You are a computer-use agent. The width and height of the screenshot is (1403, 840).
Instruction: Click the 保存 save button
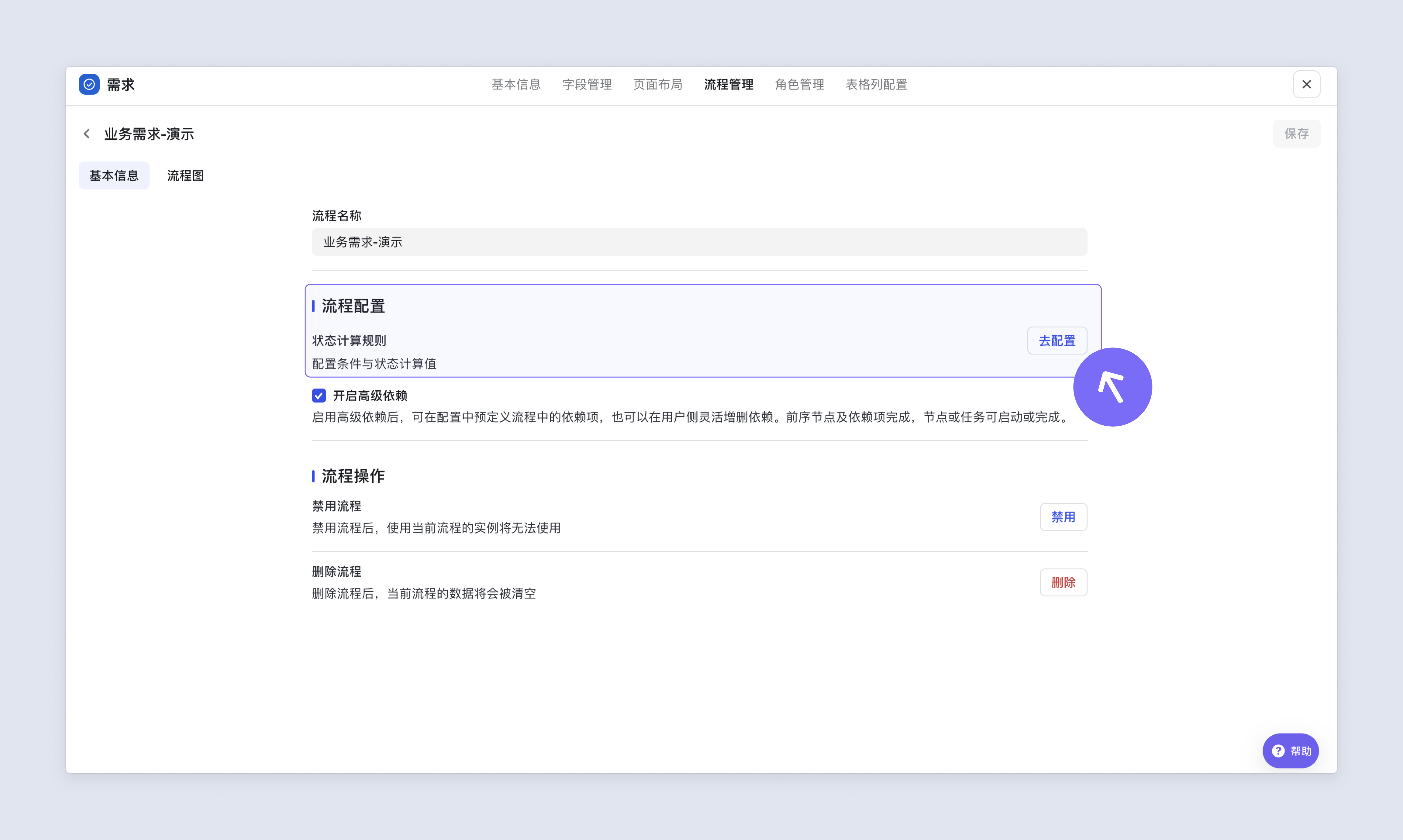click(1297, 134)
